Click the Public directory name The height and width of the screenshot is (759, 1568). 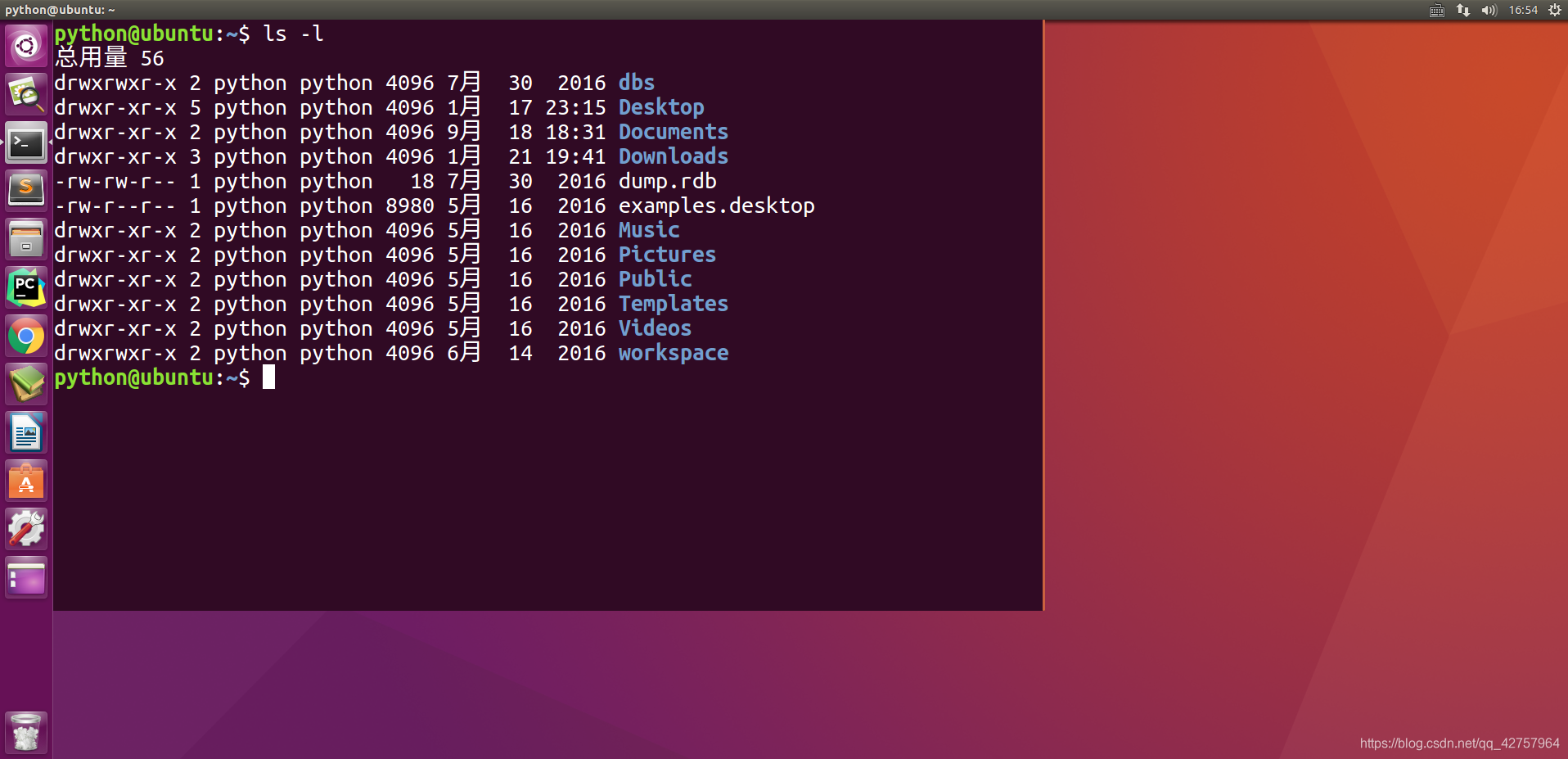[655, 279]
